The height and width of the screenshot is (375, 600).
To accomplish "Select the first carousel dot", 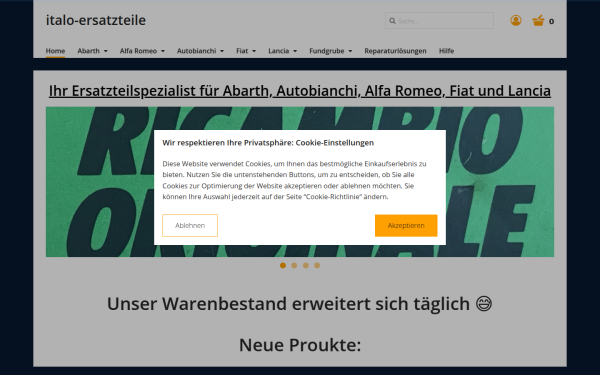I will [283, 265].
